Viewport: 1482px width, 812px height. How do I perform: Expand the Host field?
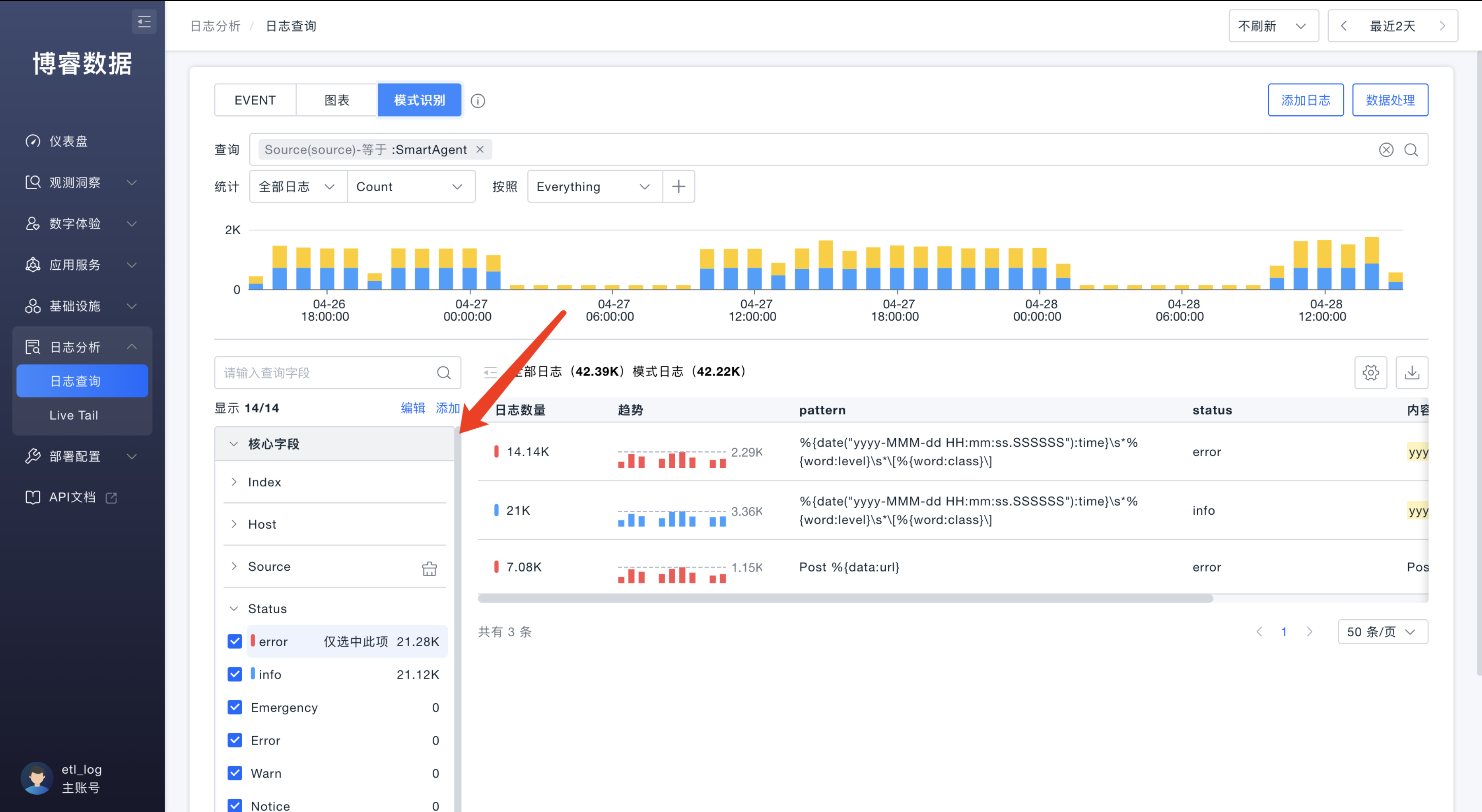click(x=234, y=524)
